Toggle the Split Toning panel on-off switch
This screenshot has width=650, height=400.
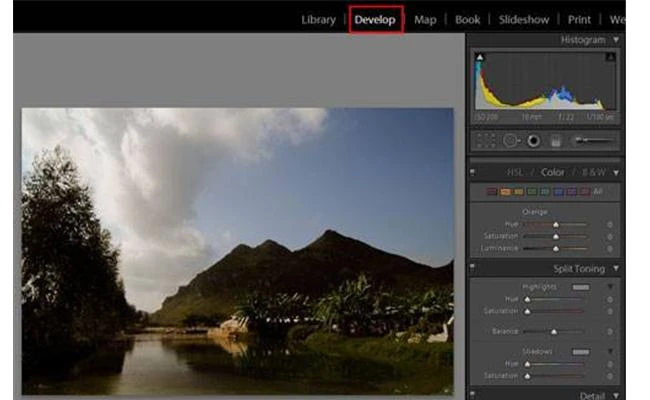coord(472,268)
